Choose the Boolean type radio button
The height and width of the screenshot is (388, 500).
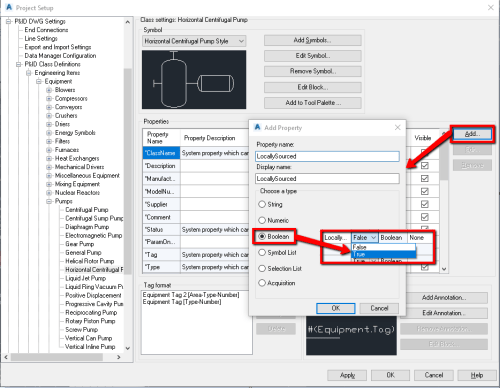[x=262, y=236]
